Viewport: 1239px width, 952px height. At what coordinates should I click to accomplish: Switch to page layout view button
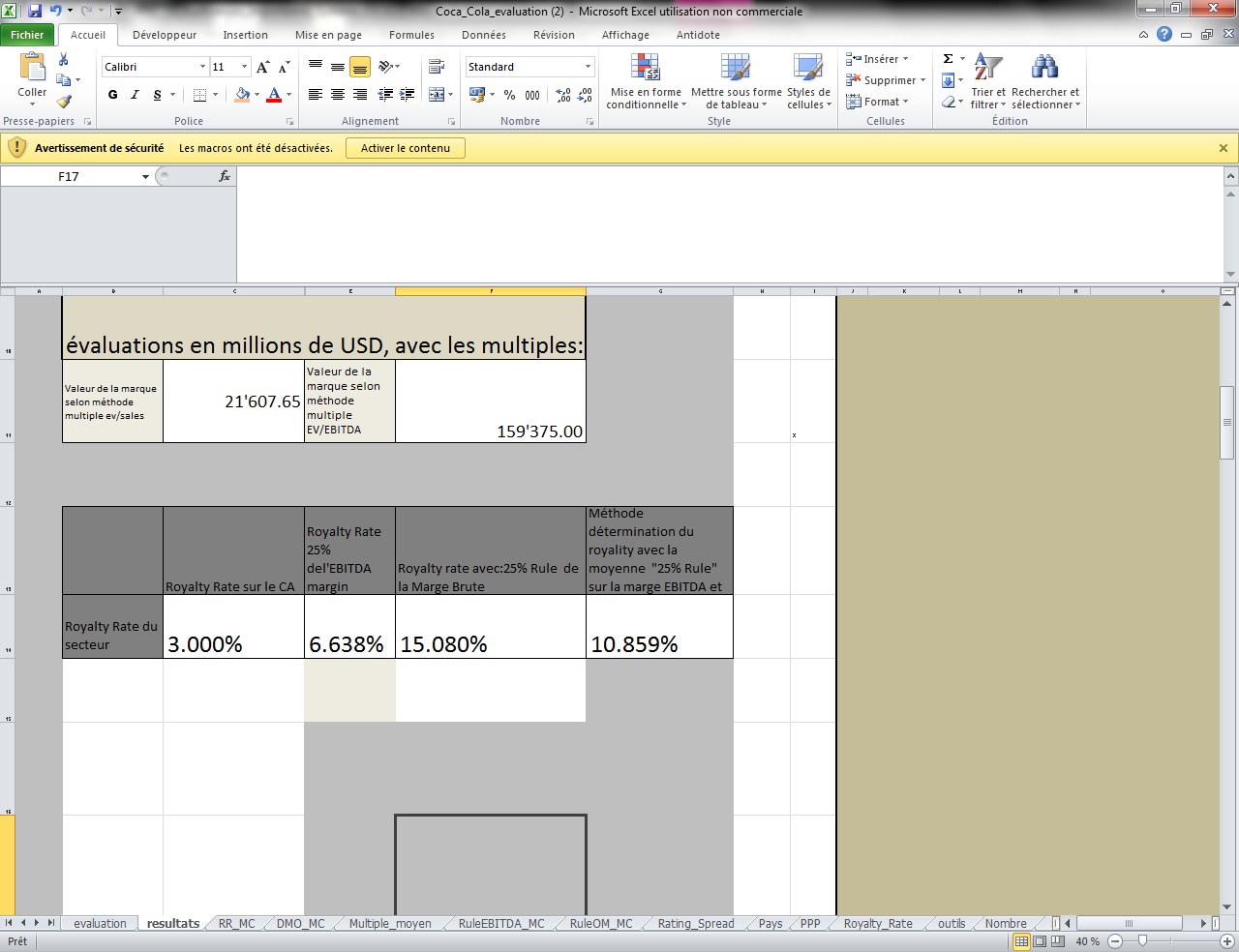1040,941
